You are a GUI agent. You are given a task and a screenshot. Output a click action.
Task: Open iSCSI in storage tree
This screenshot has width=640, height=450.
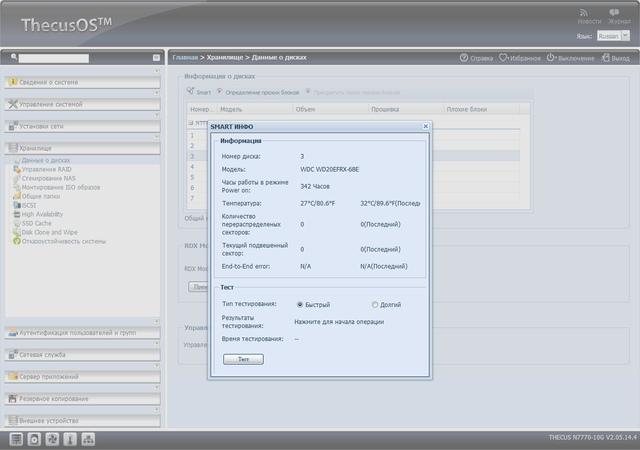click(29, 205)
